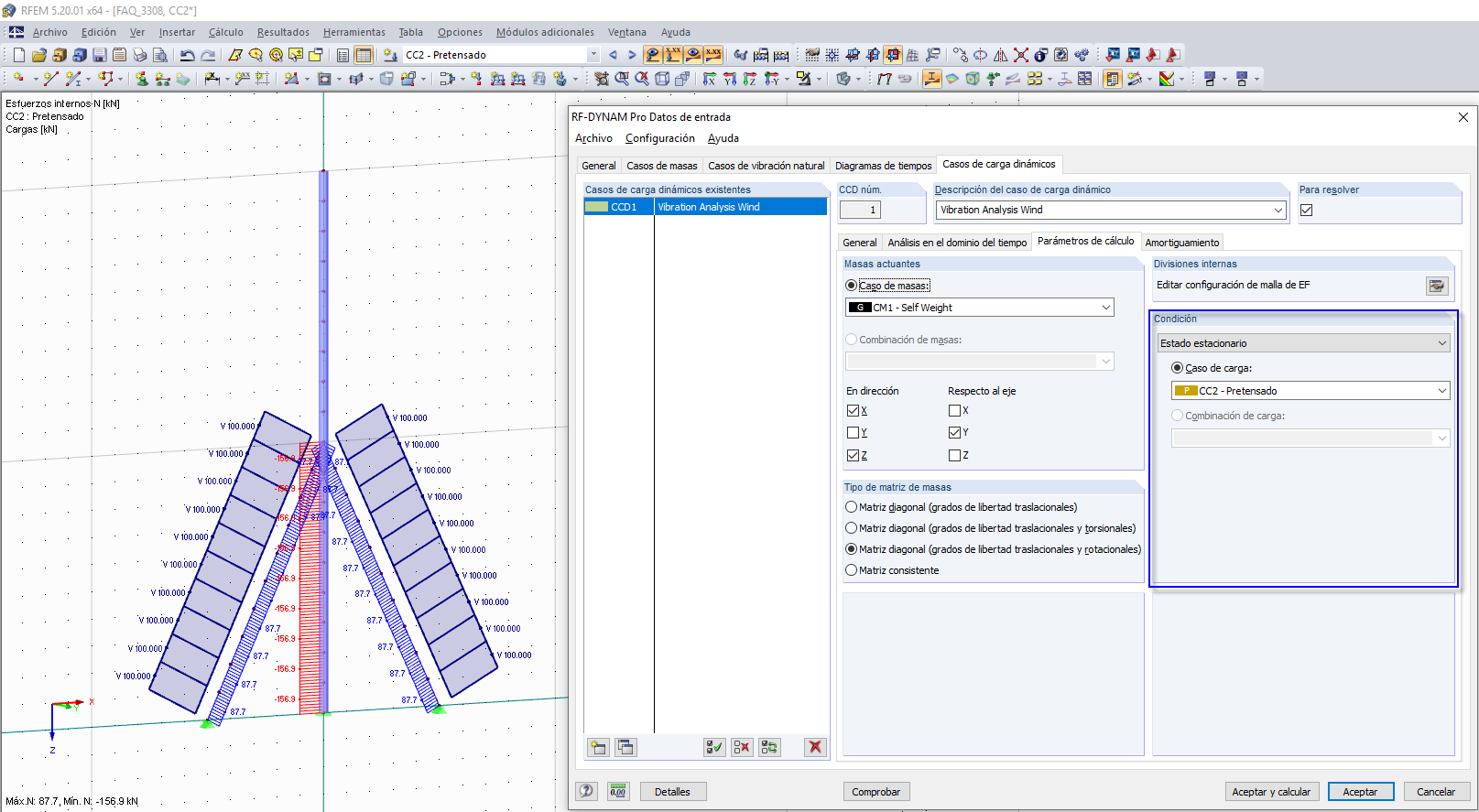
Task: Open the help icon in the dialog
Action: (587, 791)
